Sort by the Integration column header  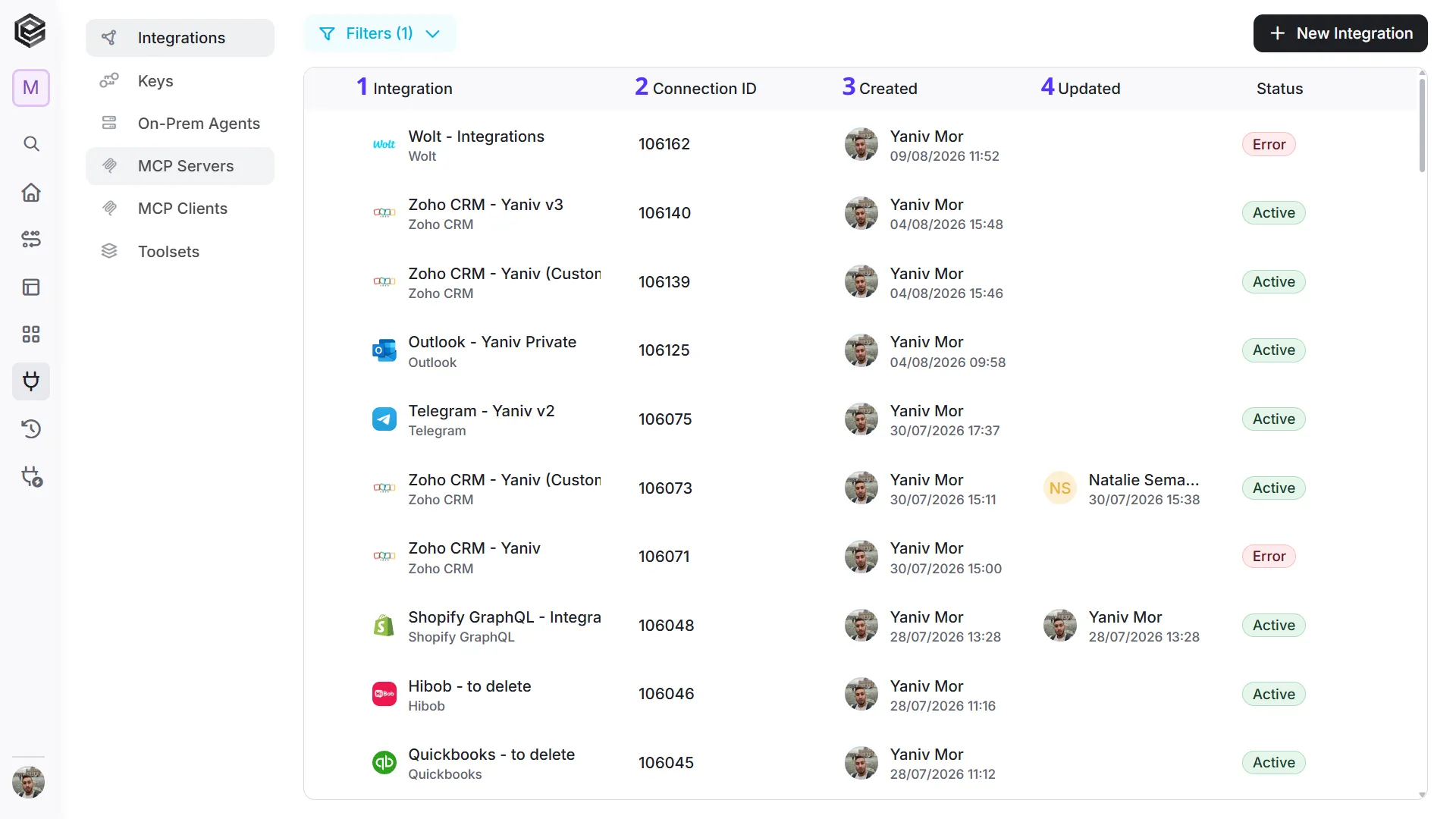(413, 89)
